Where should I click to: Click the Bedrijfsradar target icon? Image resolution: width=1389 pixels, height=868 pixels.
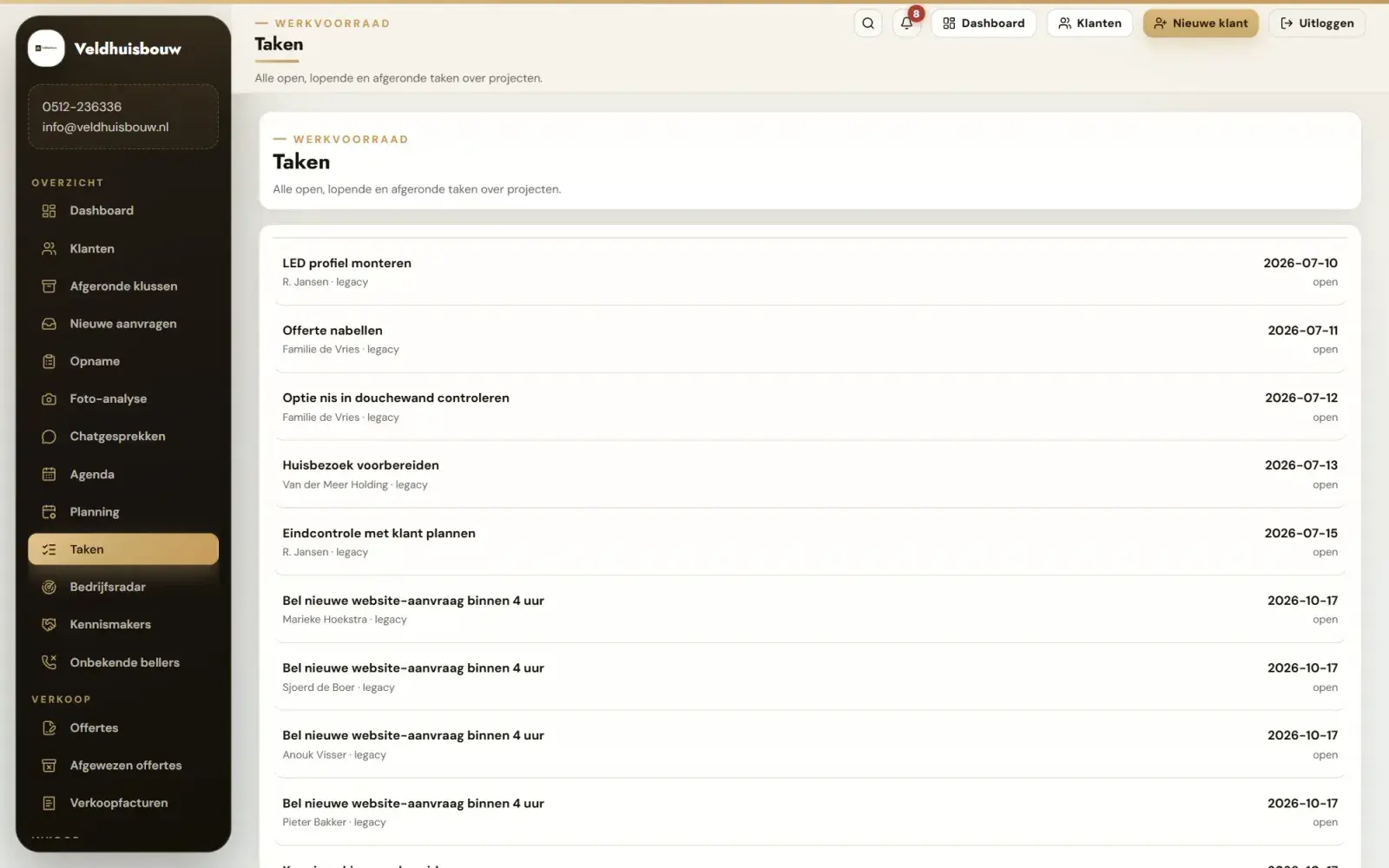tap(49, 587)
